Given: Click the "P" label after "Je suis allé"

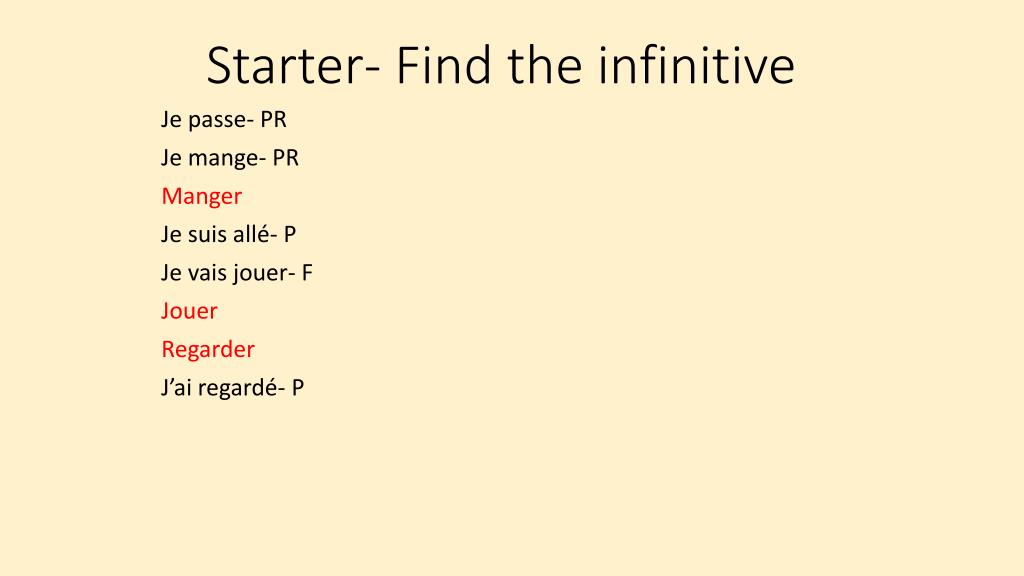Looking at the screenshot, I should tap(290, 234).
